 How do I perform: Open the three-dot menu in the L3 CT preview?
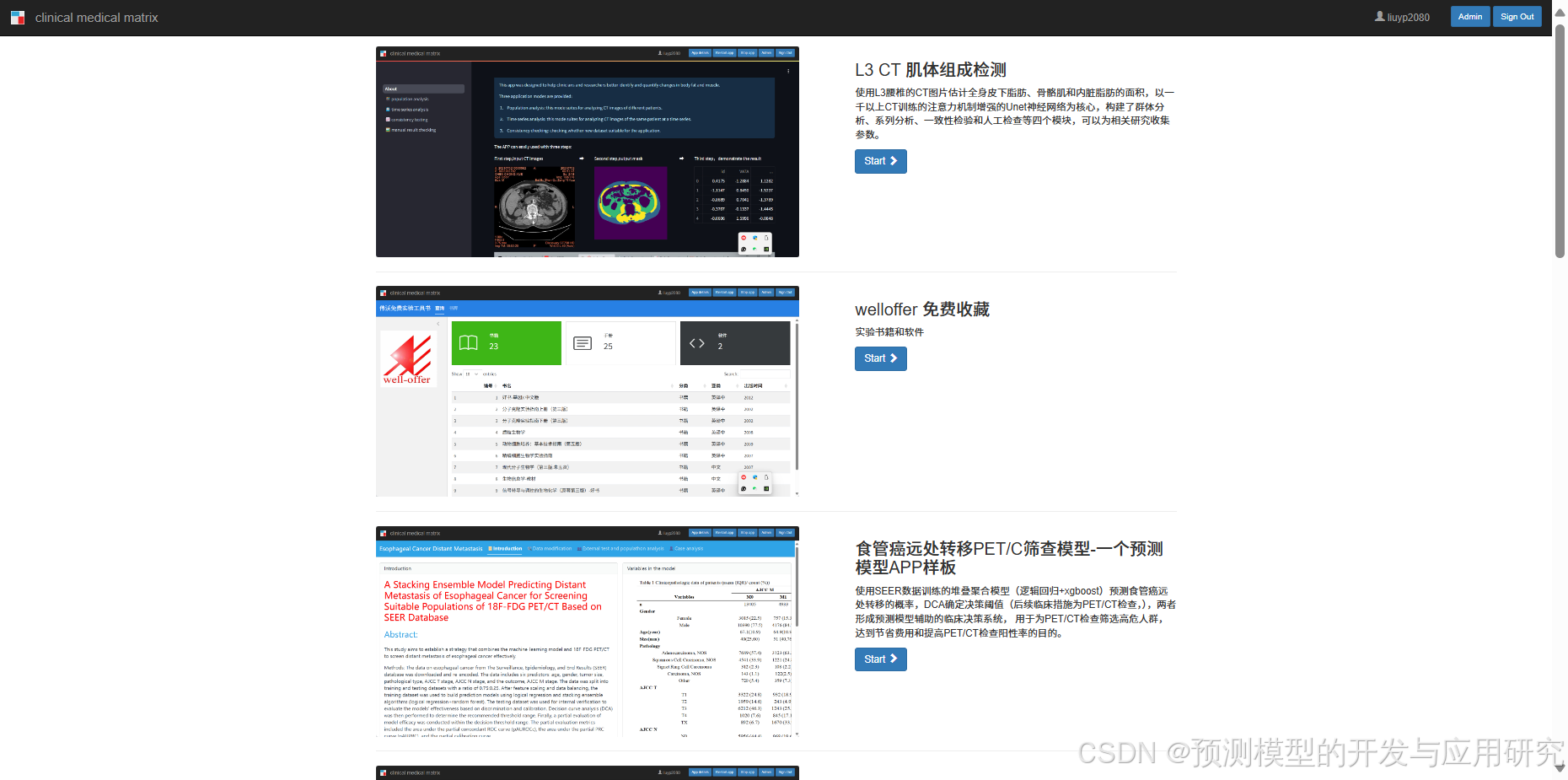[789, 72]
